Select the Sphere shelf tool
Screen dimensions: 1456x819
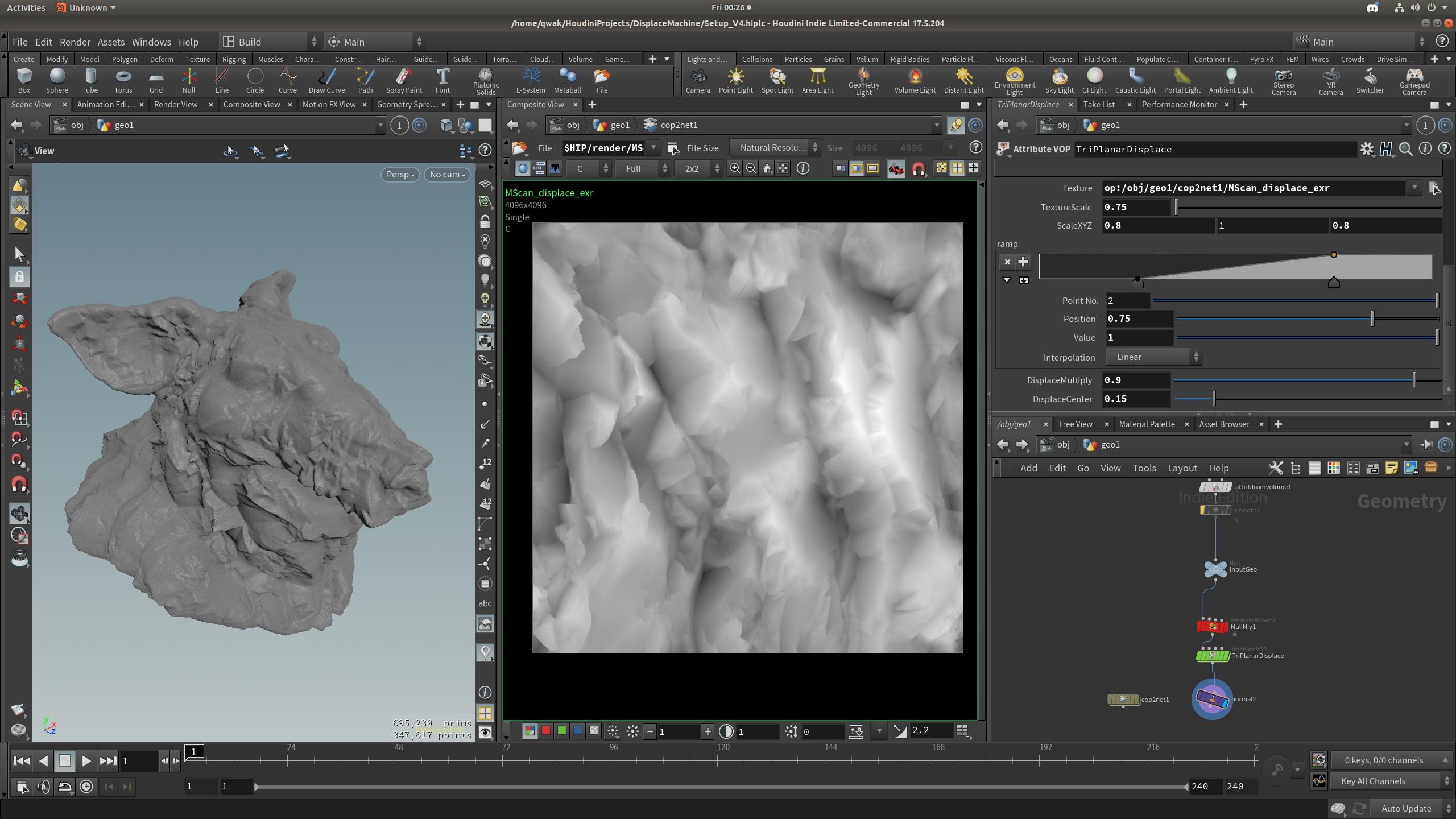(x=57, y=80)
